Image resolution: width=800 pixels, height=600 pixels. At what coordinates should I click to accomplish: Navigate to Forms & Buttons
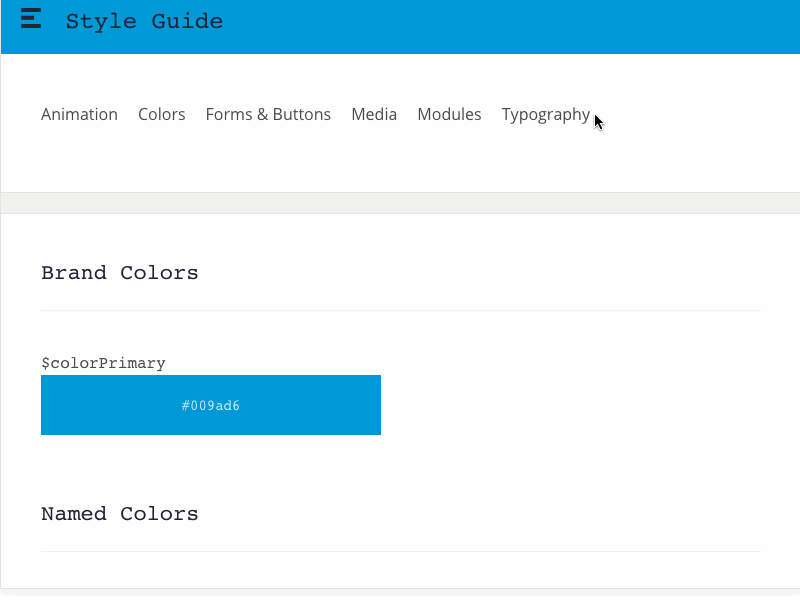[x=268, y=114]
